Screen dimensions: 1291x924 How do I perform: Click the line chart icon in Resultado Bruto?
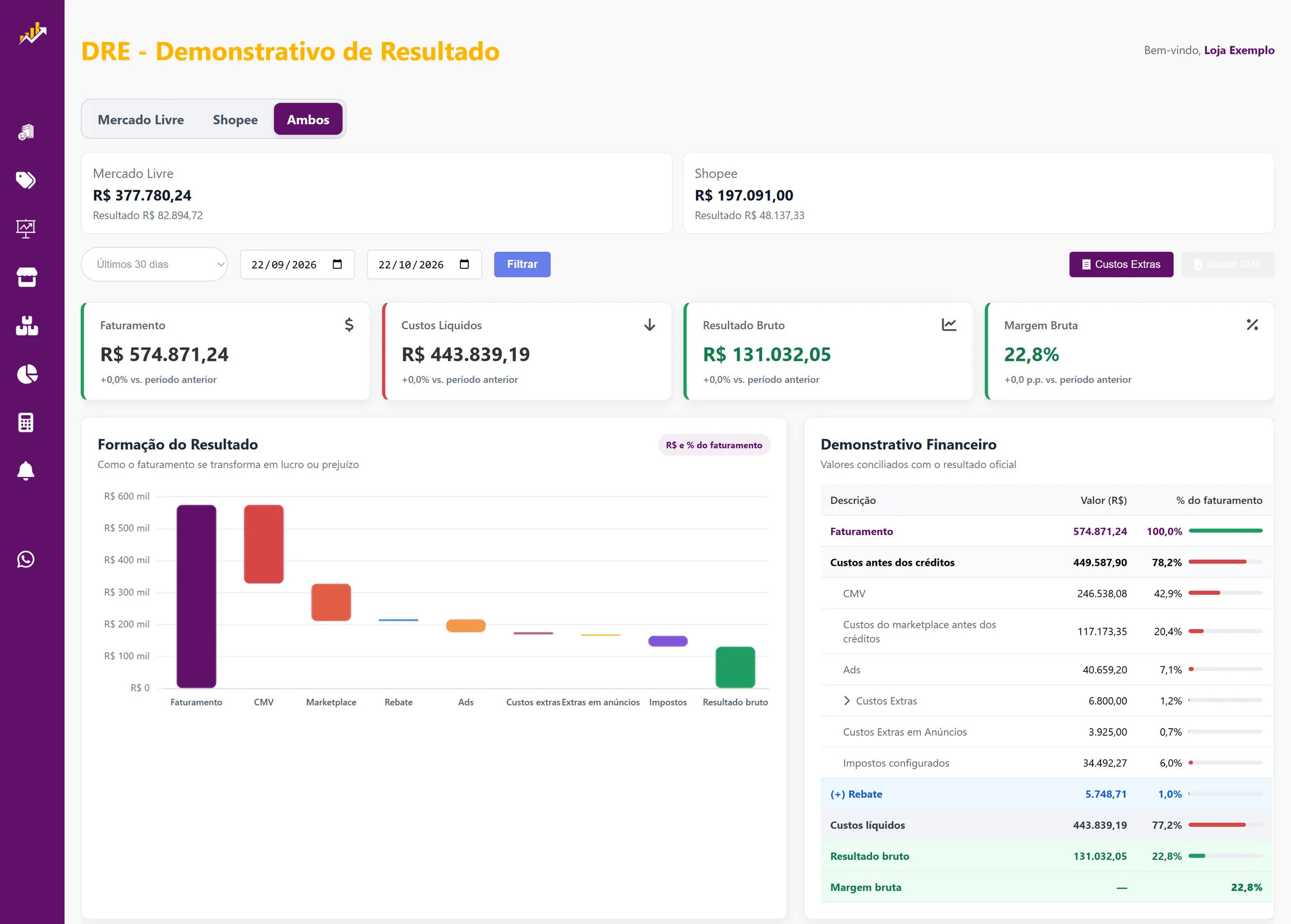[949, 324]
